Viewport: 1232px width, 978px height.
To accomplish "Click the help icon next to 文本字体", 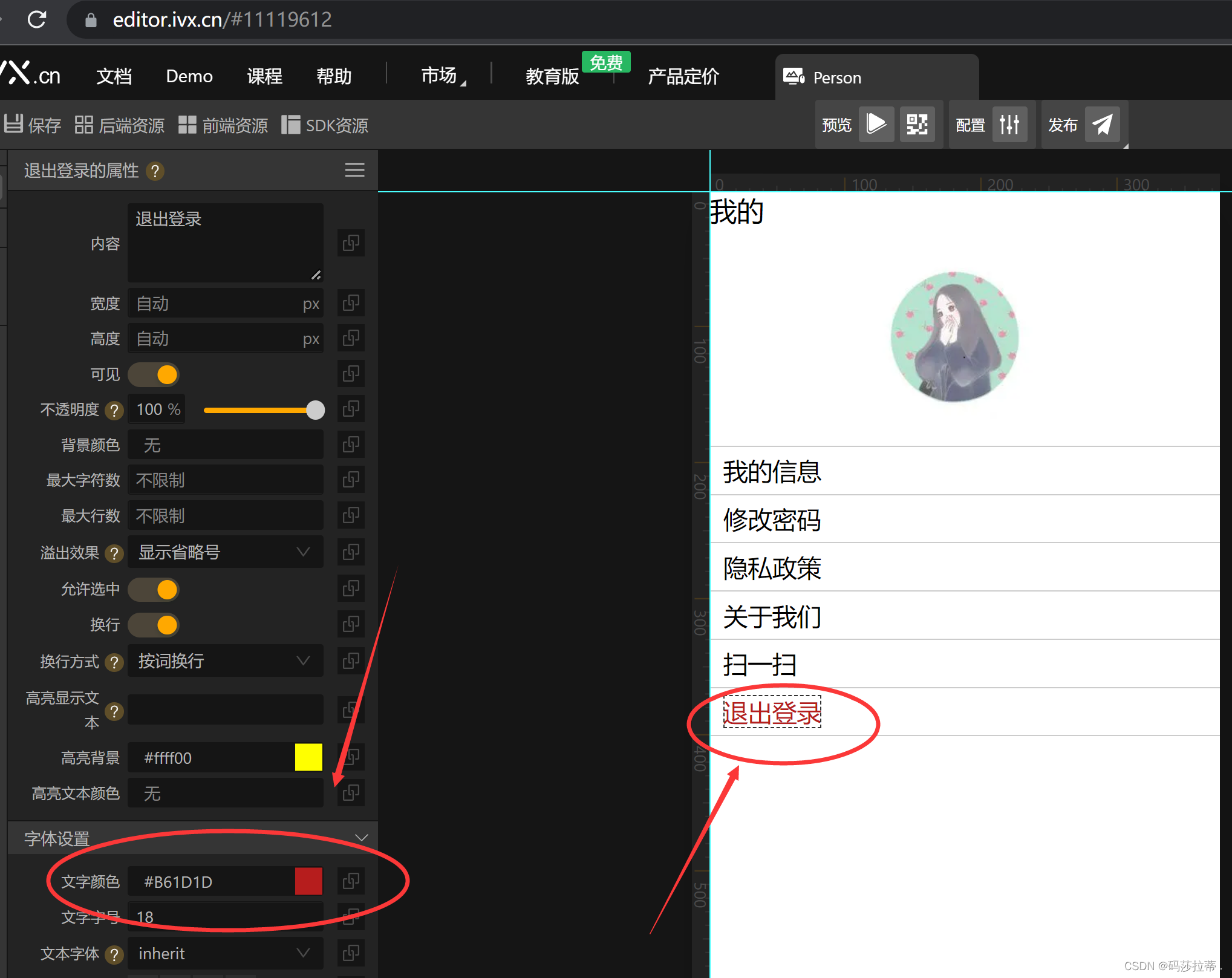I will [114, 954].
